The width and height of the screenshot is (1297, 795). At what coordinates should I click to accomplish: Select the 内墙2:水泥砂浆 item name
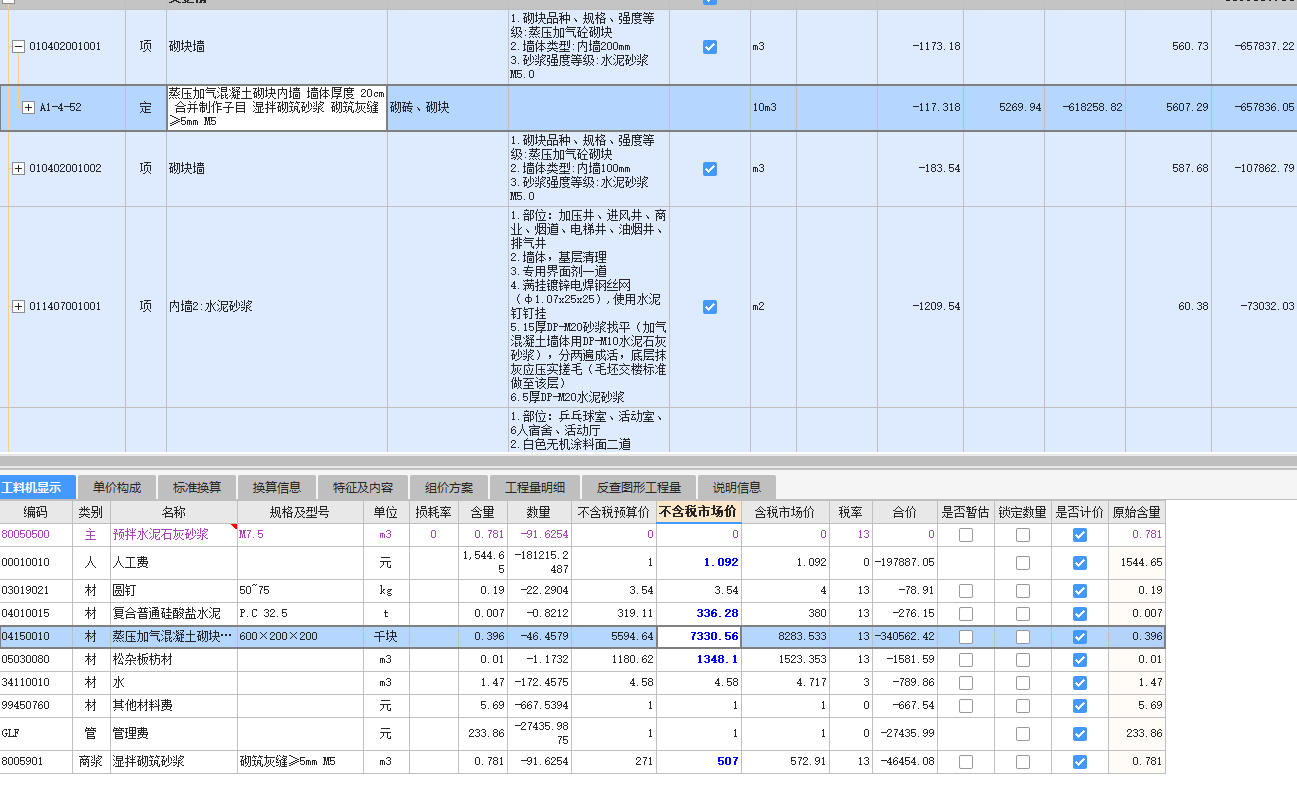click(277, 307)
